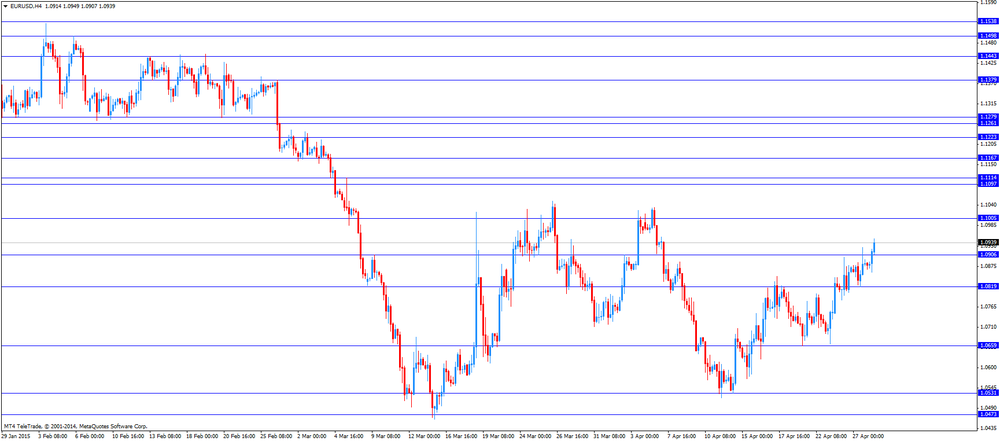
Task: Select the 1.0531 horizontal line price label
Action: coord(988,393)
